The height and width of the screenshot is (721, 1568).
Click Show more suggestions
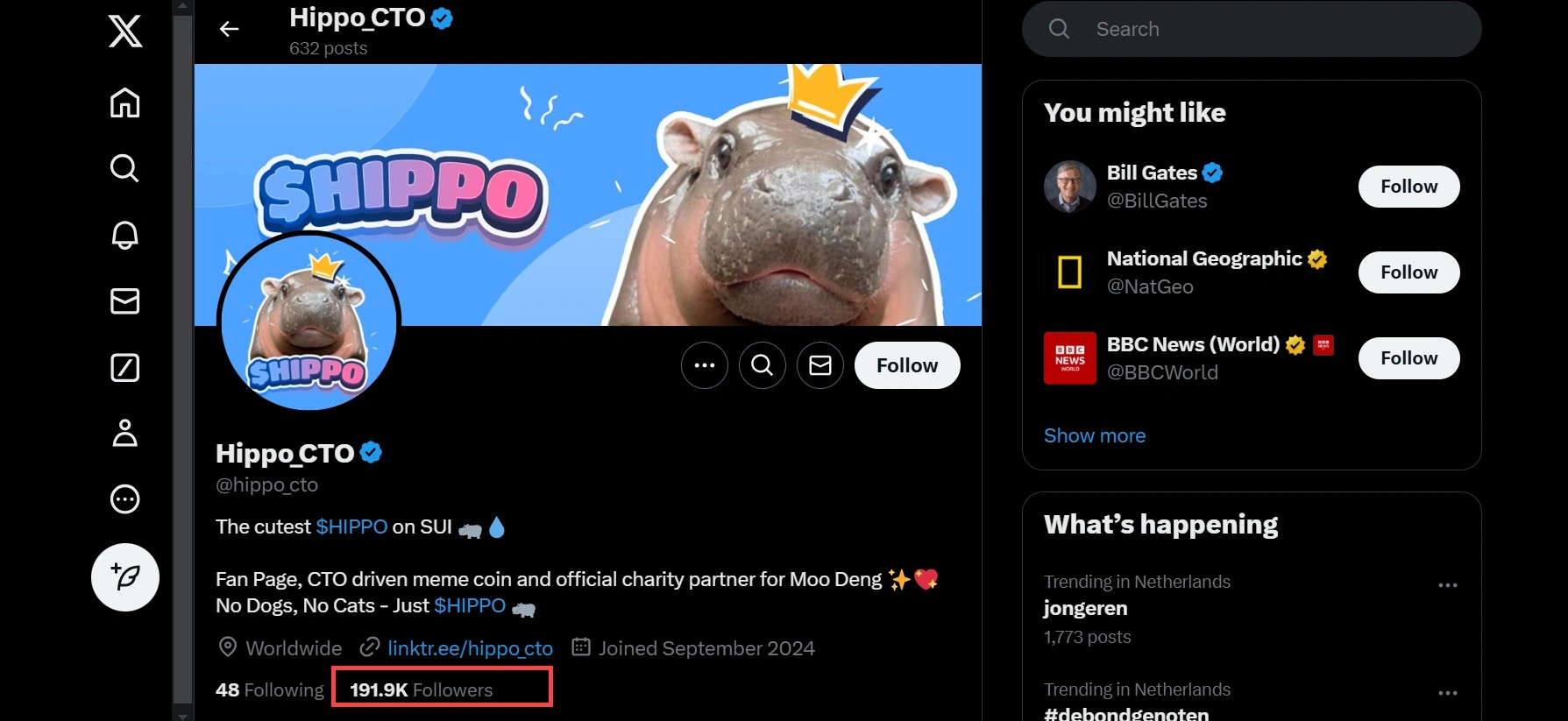tap(1095, 435)
